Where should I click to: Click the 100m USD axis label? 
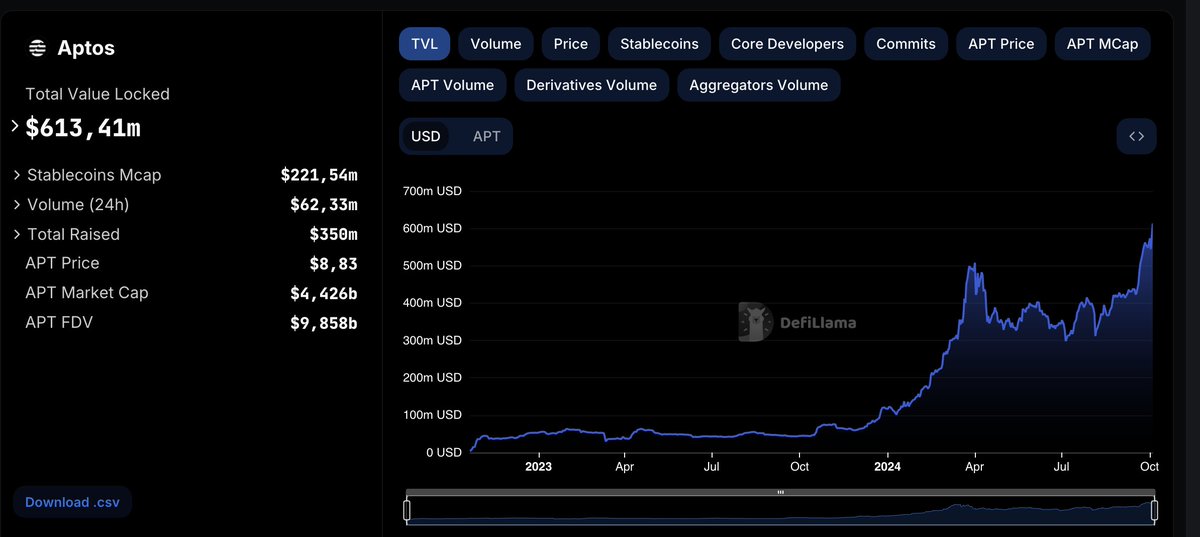432,414
